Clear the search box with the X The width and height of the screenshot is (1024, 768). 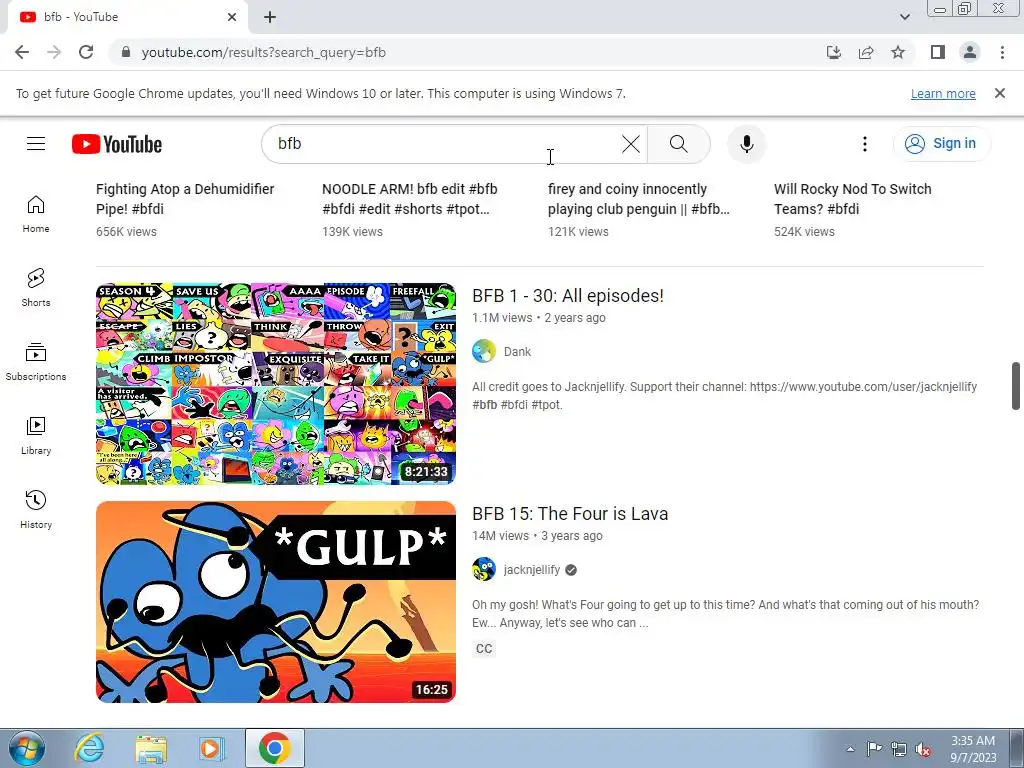coord(631,144)
